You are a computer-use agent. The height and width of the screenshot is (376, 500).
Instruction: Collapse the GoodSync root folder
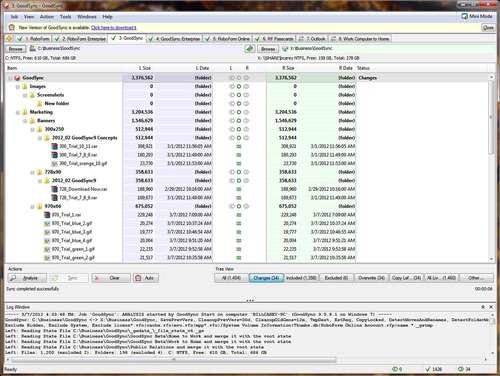point(10,78)
